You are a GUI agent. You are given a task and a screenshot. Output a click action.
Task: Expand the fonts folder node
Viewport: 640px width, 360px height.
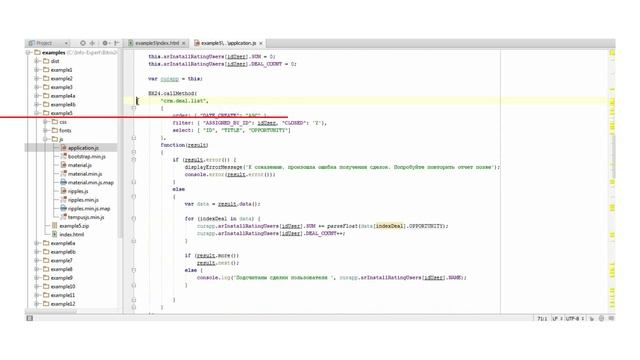45,131
